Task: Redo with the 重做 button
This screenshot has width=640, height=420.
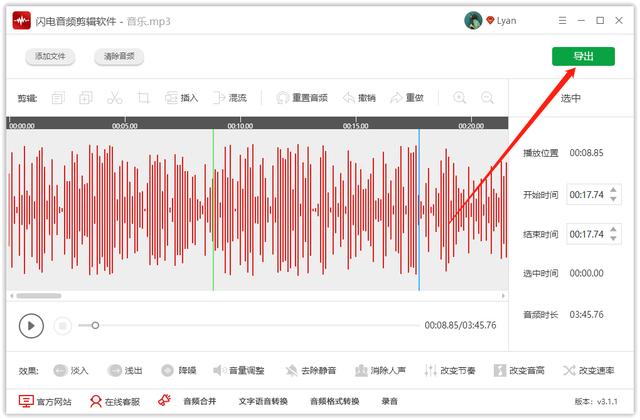Action: (407, 98)
